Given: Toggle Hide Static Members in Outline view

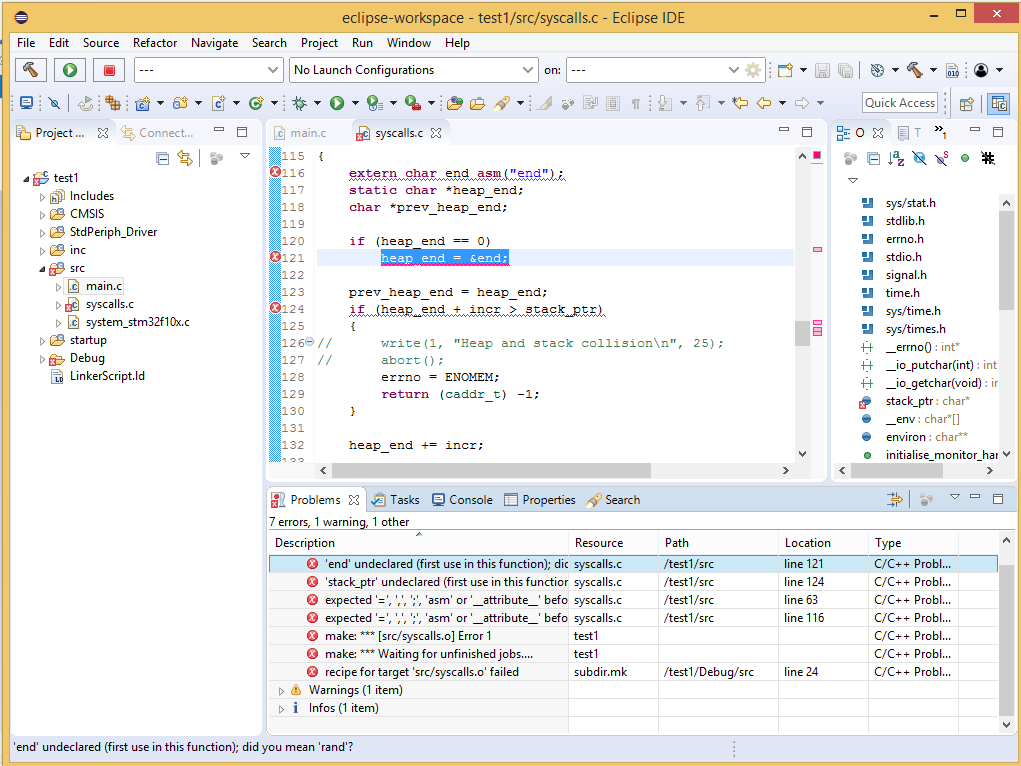Looking at the screenshot, I should coord(942,158).
